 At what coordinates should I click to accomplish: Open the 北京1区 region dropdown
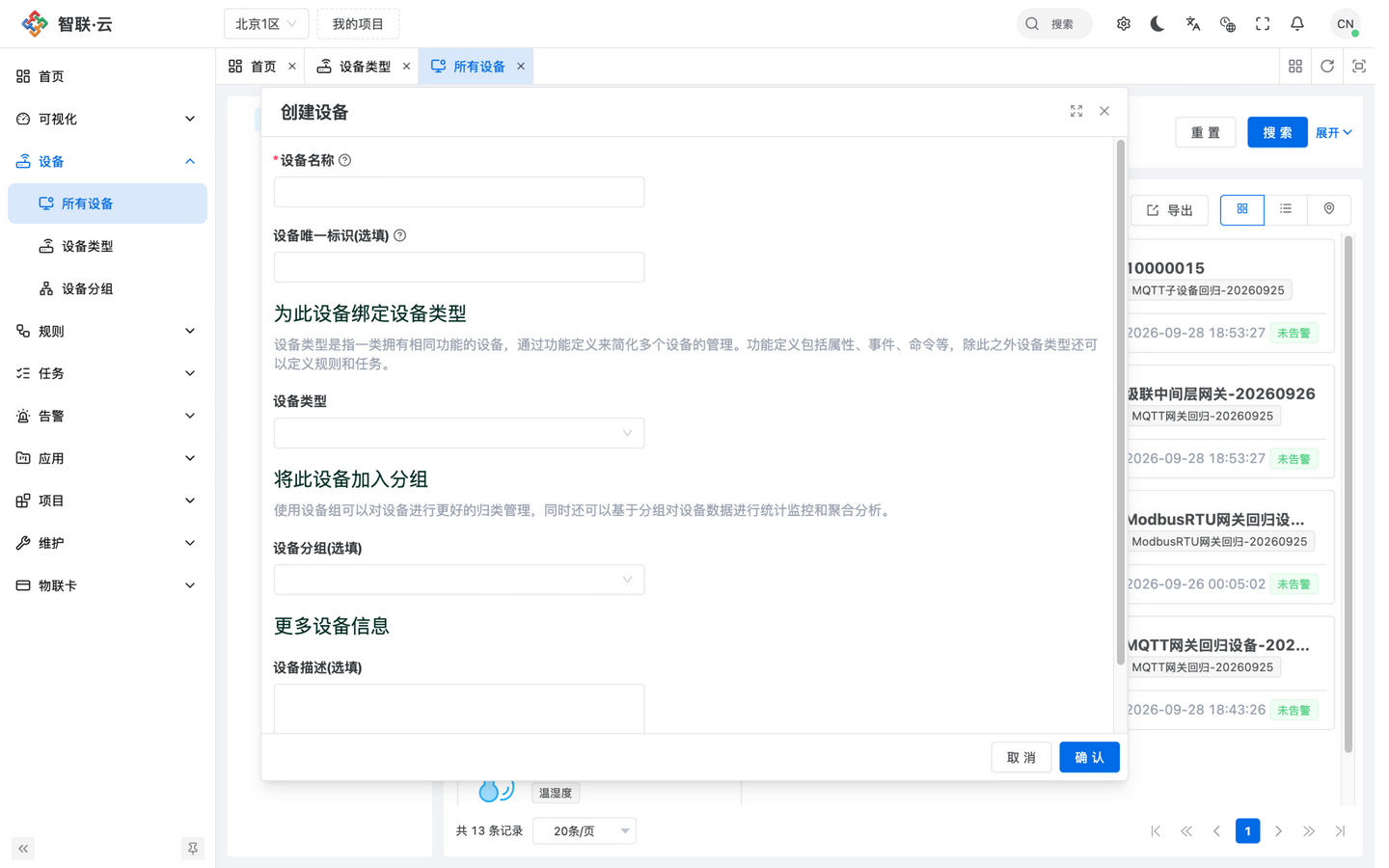coord(266,24)
